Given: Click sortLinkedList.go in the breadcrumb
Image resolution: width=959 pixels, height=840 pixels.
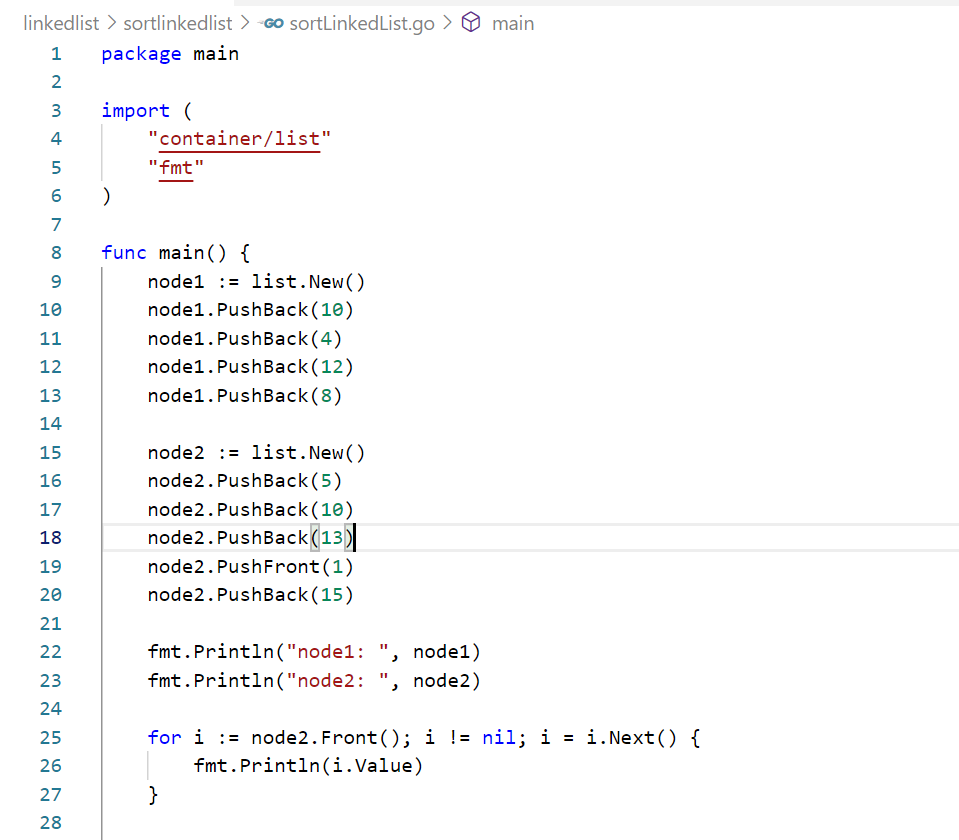Looking at the screenshot, I should tap(359, 22).
